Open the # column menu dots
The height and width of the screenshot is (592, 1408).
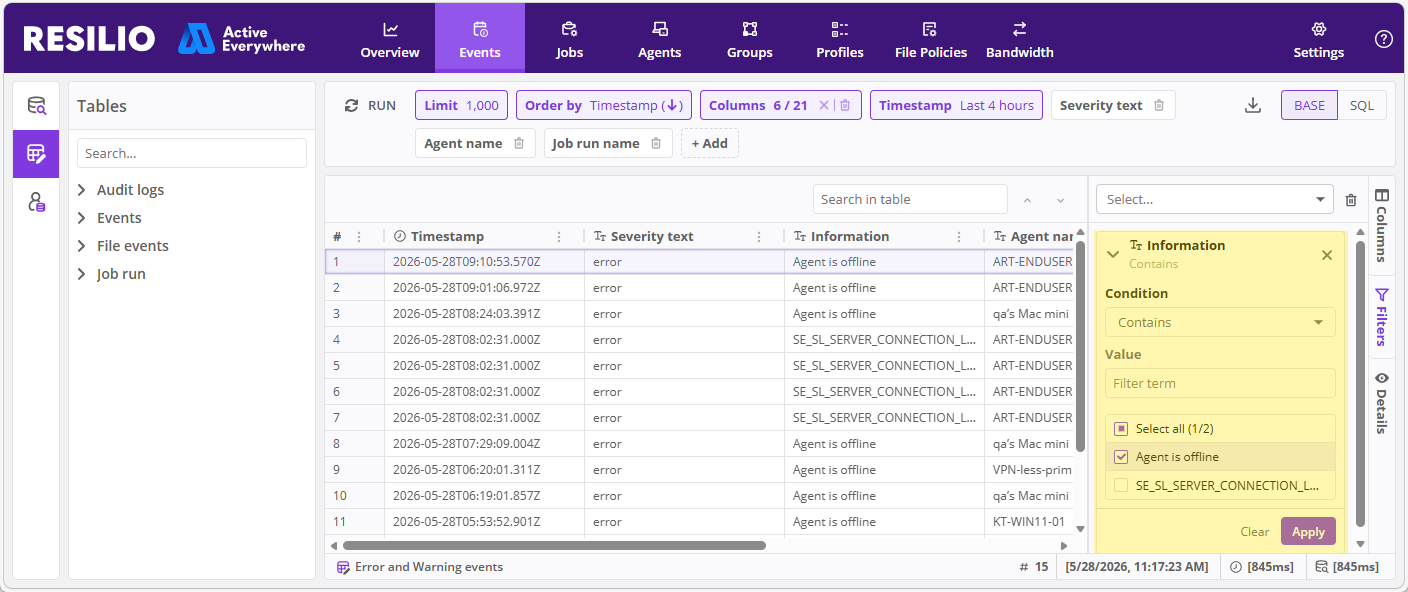[x=359, y=237]
